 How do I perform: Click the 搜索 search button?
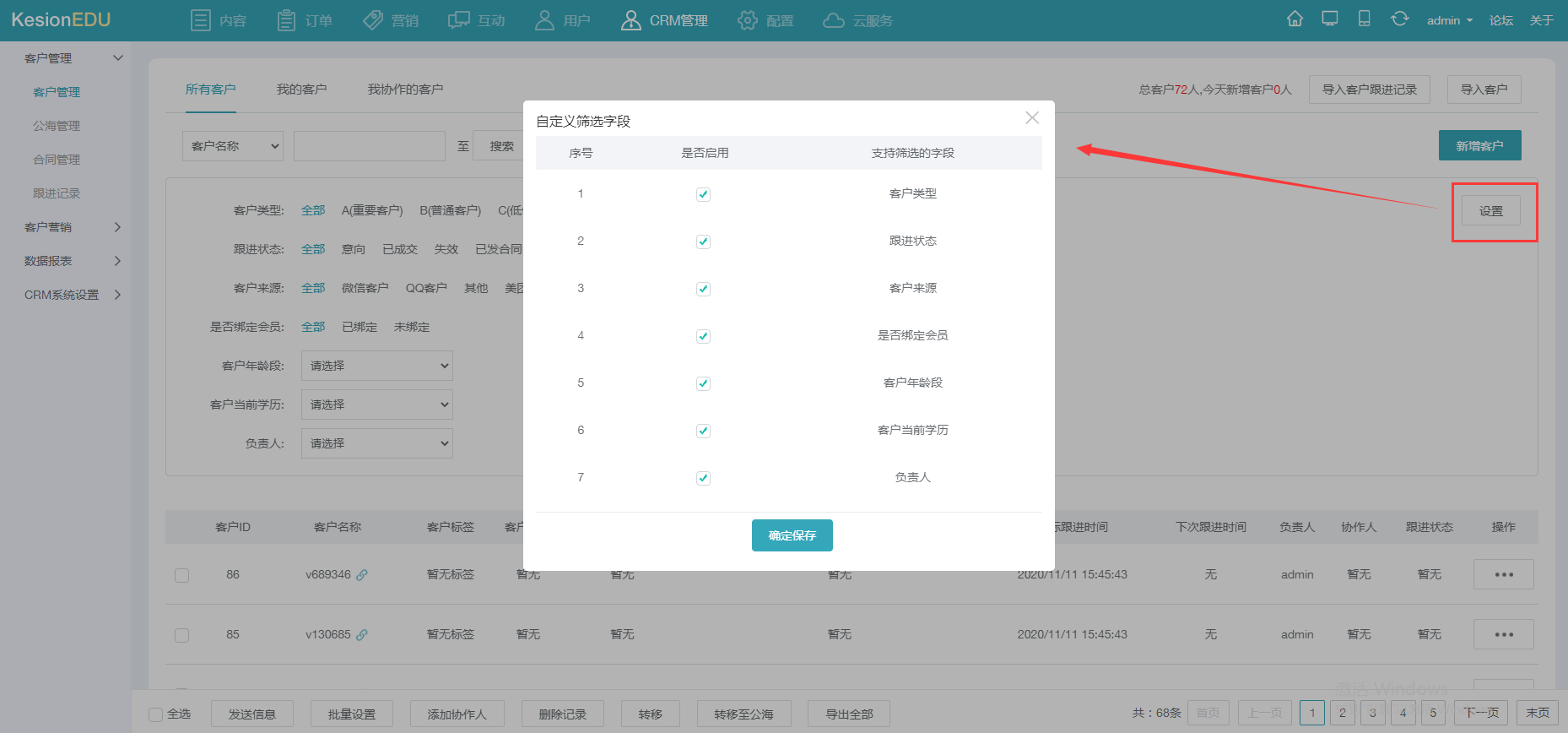pyautogui.click(x=500, y=146)
